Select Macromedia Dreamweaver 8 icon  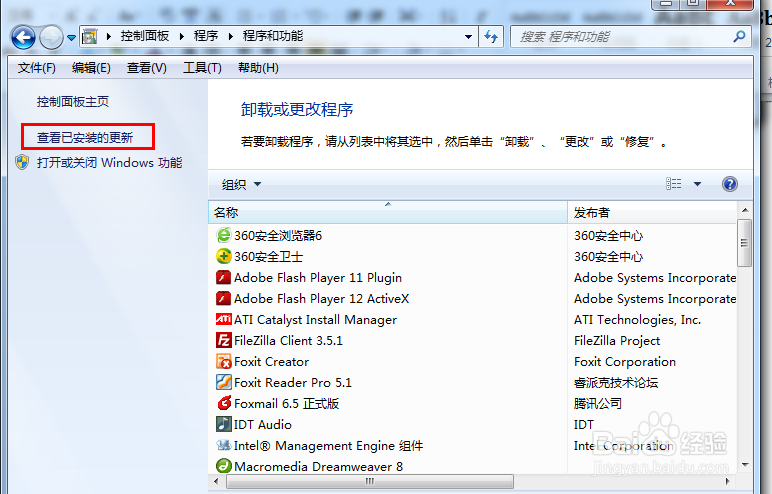pyautogui.click(x=224, y=466)
